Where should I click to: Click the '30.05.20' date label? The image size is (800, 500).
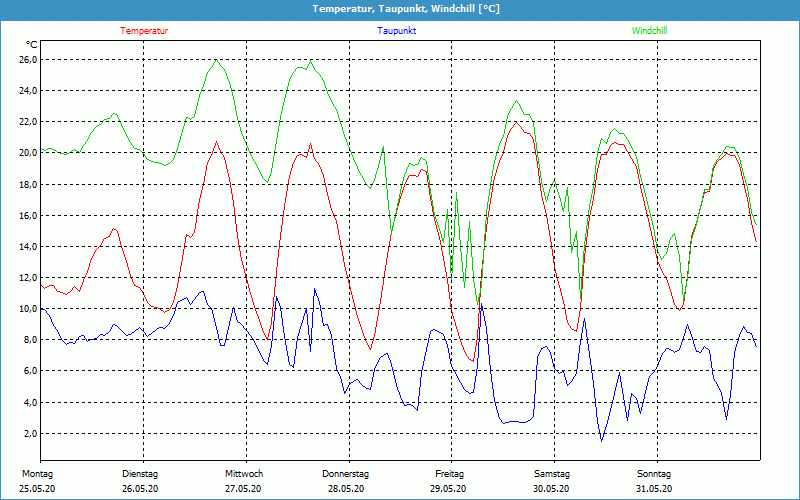(x=552, y=489)
